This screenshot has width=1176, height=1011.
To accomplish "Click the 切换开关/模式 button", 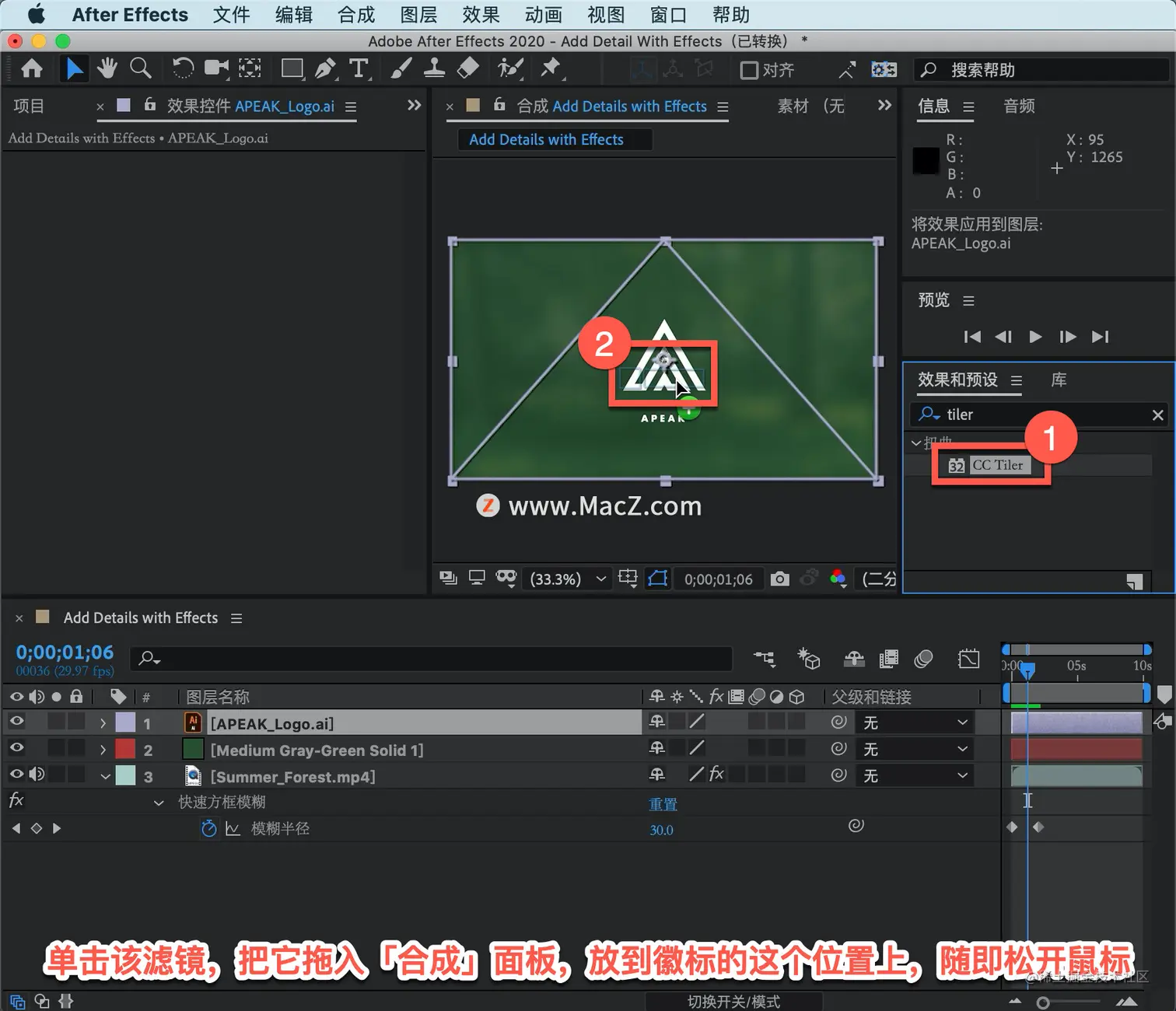I will pyautogui.click(x=733, y=1001).
